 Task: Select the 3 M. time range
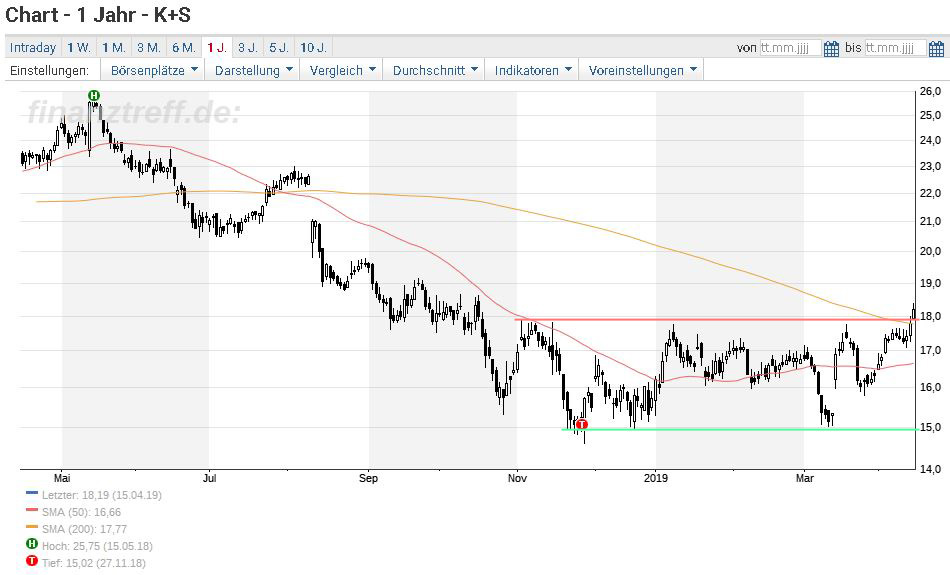coord(148,47)
